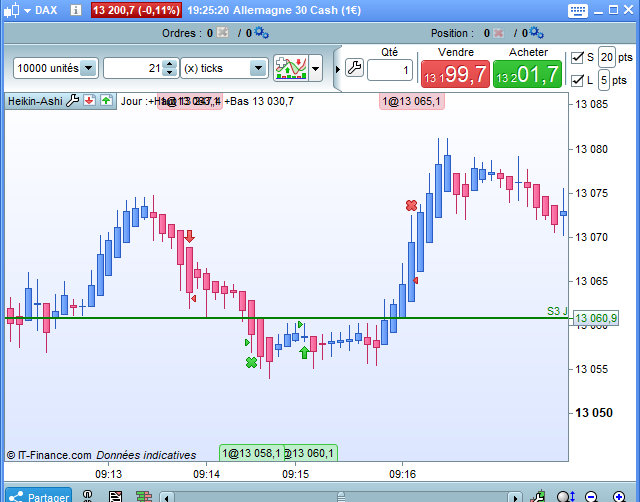Open position settings gears icon
Image resolution: width=640 pixels, height=502 pixels.
537,33
